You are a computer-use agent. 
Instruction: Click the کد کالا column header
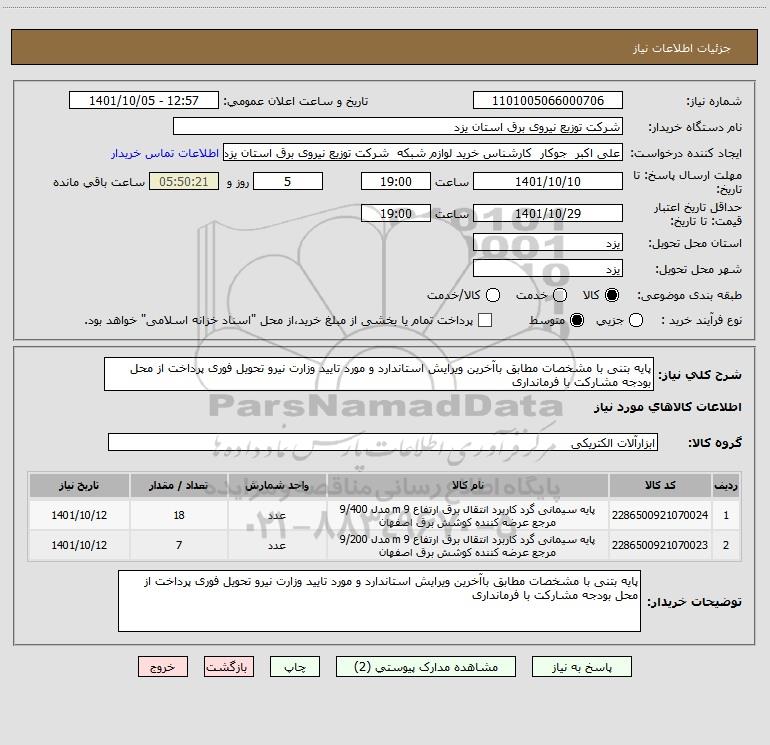click(660, 485)
